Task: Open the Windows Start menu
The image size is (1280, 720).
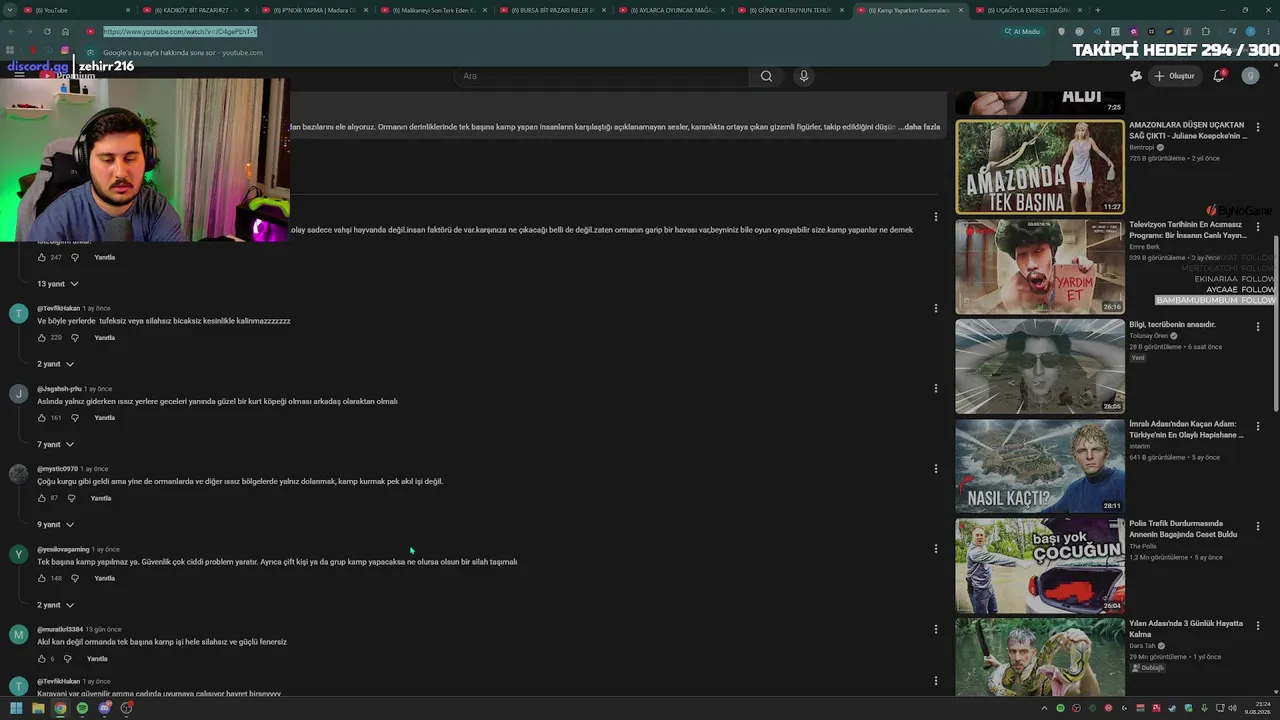Action: click(16, 708)
